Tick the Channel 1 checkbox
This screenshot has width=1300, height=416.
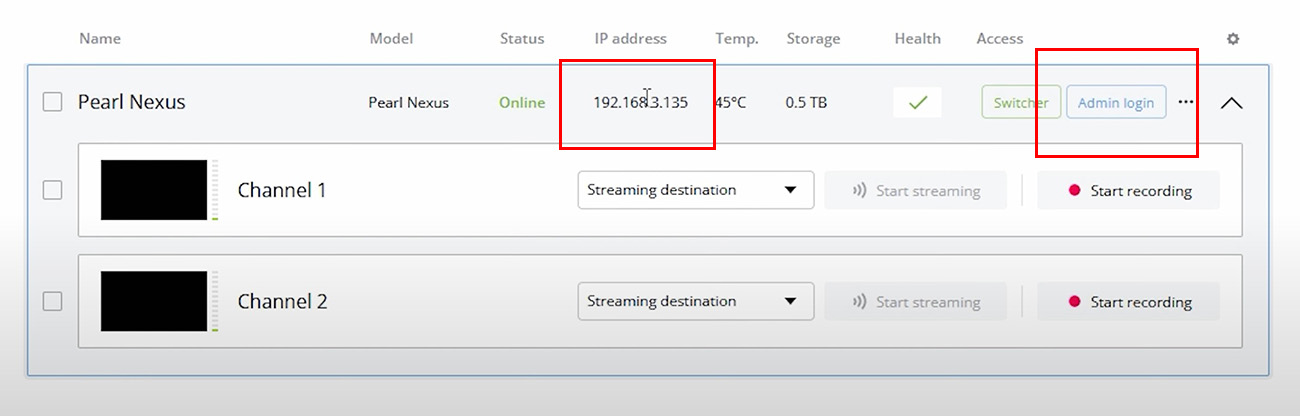click(x=53, y=190)
